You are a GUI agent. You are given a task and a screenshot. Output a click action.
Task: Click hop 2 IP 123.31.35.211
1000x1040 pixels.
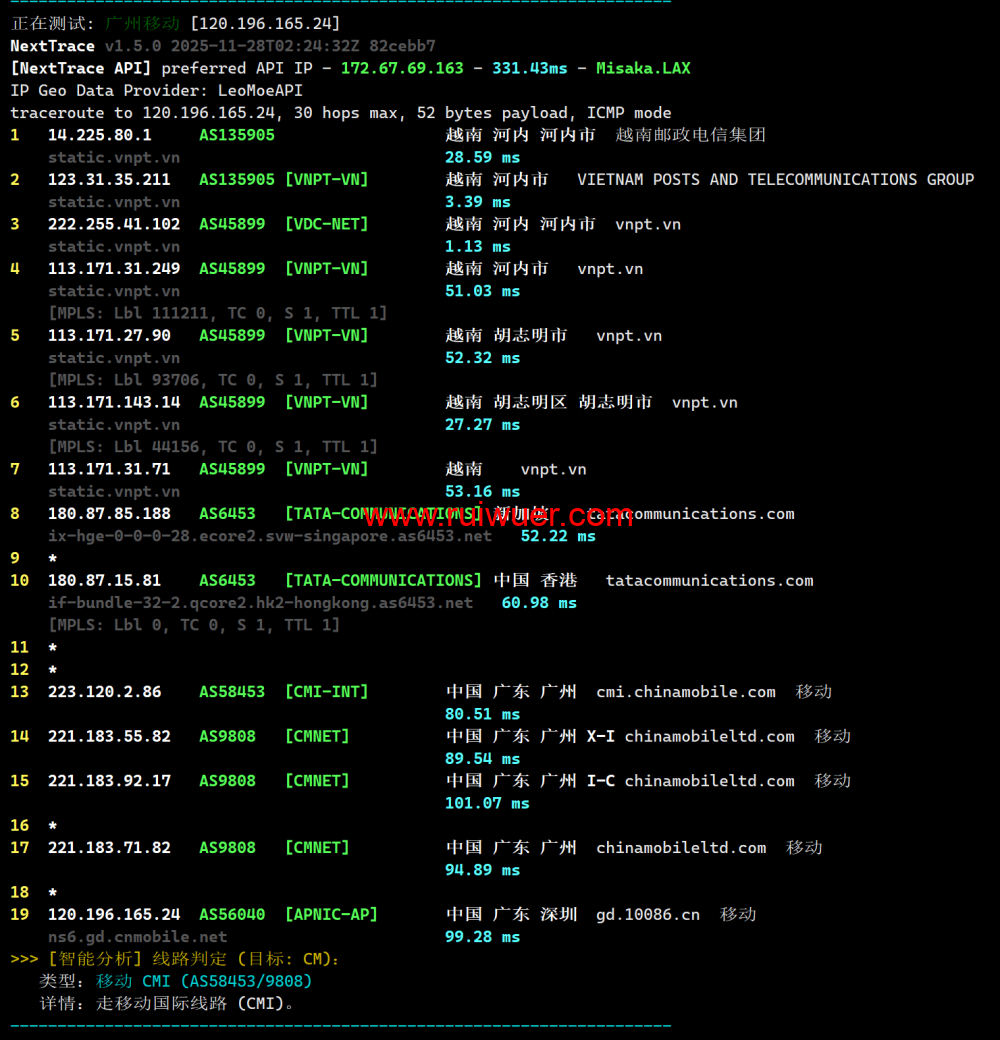[109, 180]
